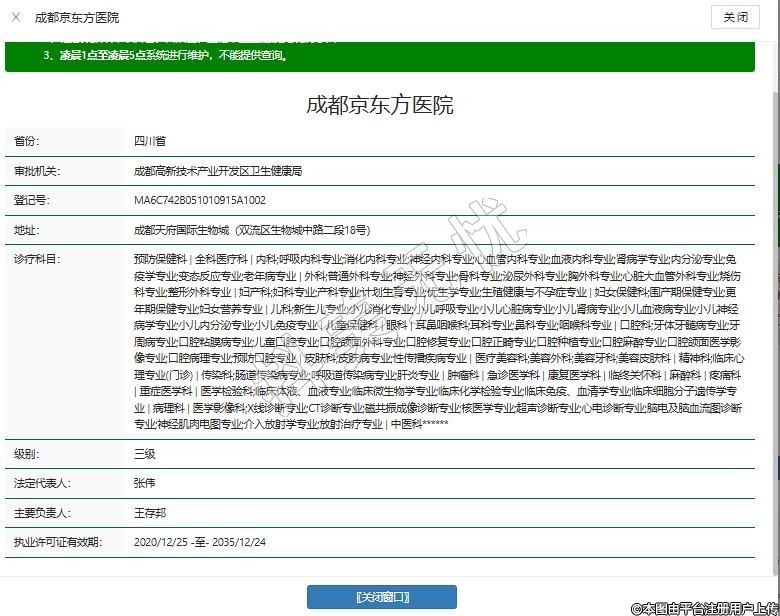Screen dimensions: 780x616
Task: Select the 成都高新技术产业开发区卫生健康局 approval authority text
Action: coord(217,171)
